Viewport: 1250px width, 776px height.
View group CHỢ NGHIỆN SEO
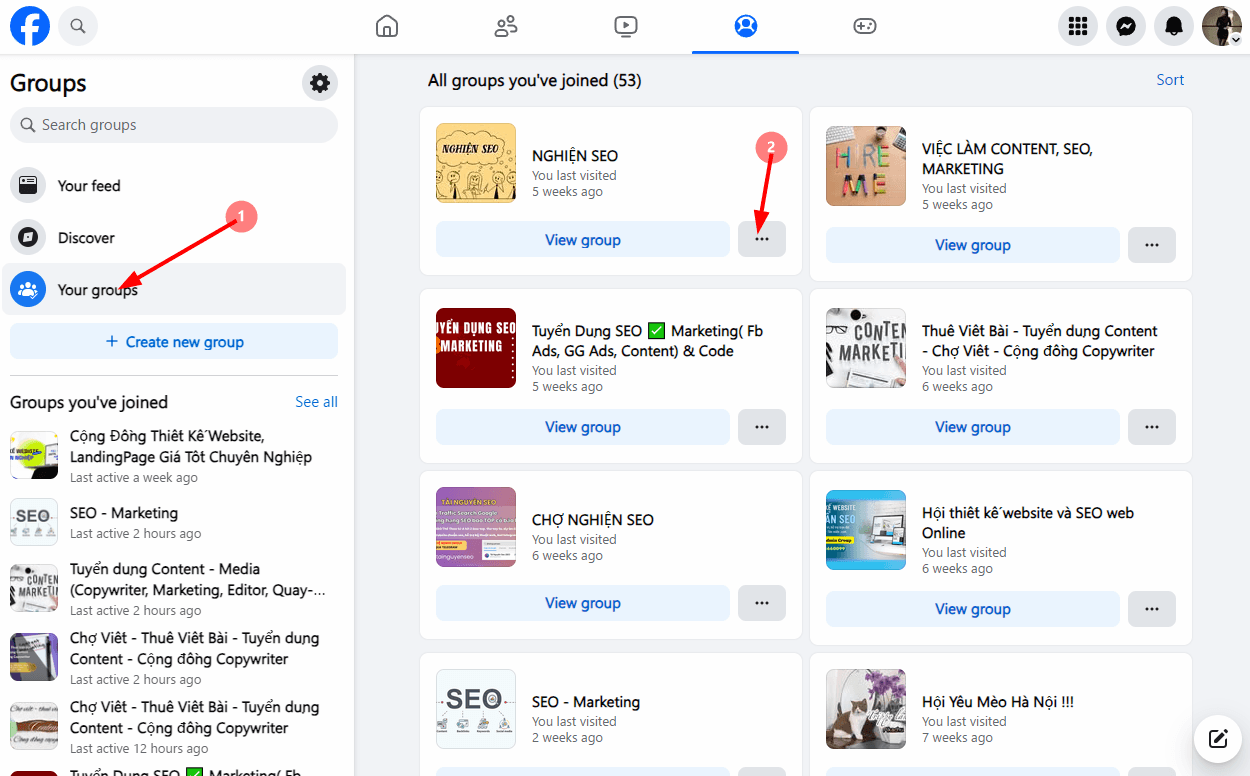click(583, 603)
